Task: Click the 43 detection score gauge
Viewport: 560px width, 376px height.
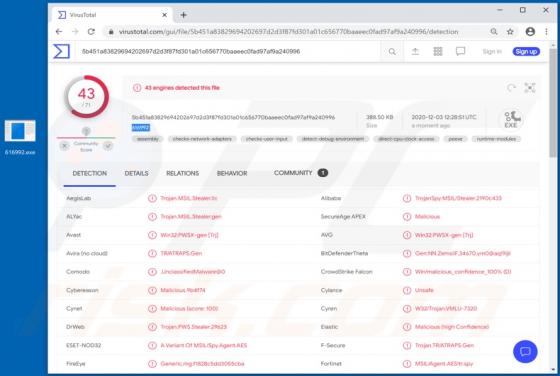Action: click(86, 96)
